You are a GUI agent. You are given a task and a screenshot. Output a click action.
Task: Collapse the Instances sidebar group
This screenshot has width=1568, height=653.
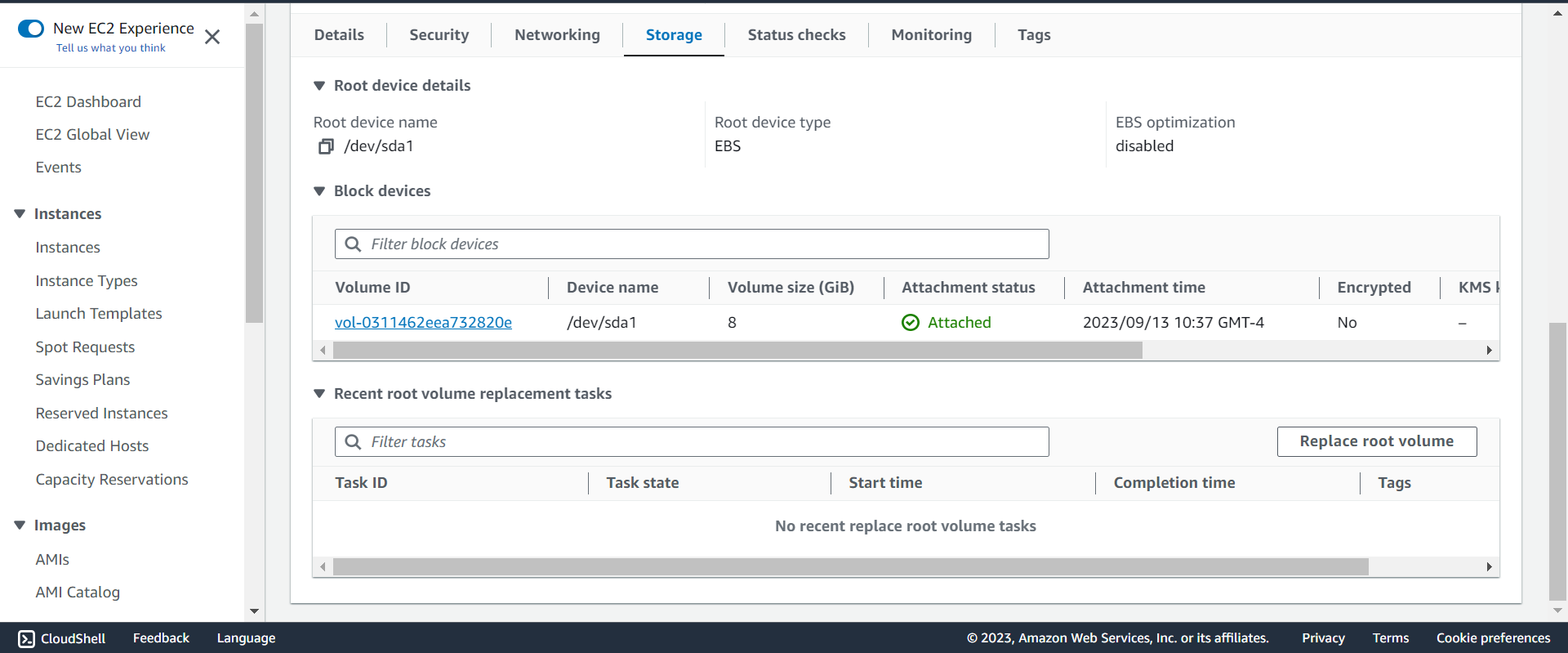tap(20, 214)
